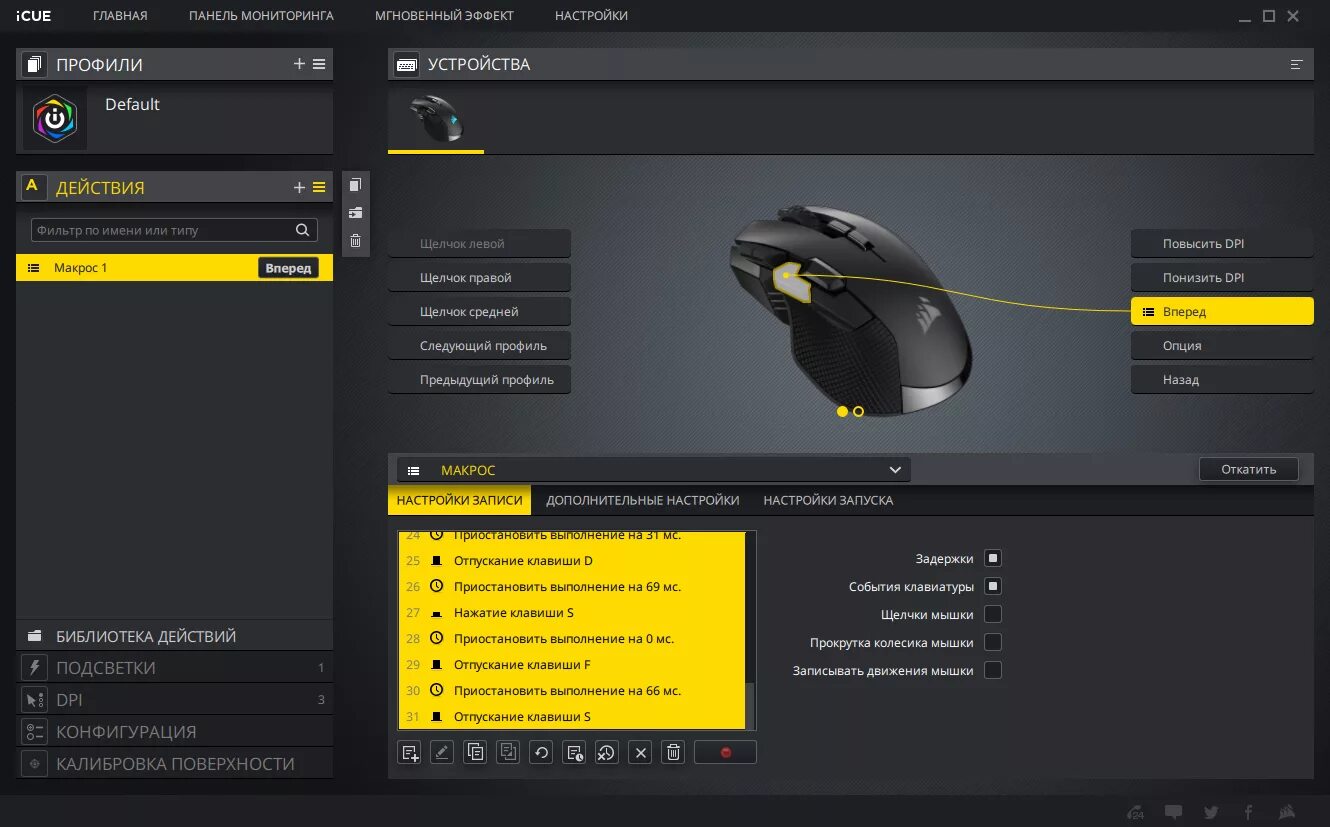This screenshot has height=827, width=1330.
Task: Copy macro events icon
Action: pyautogui.click(x=475, y=753)
